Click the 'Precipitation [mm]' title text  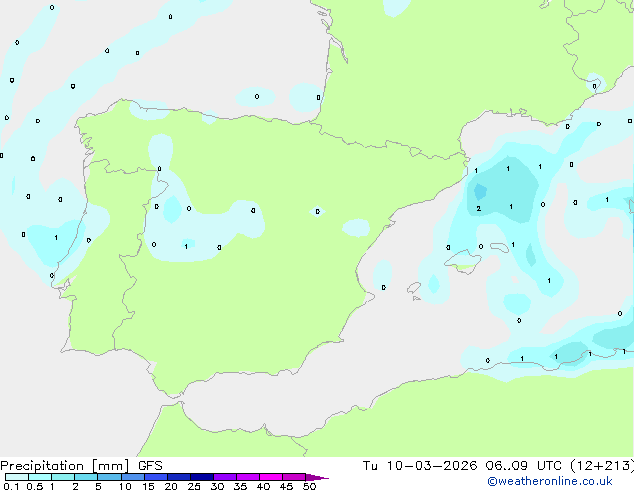(65, 466)
